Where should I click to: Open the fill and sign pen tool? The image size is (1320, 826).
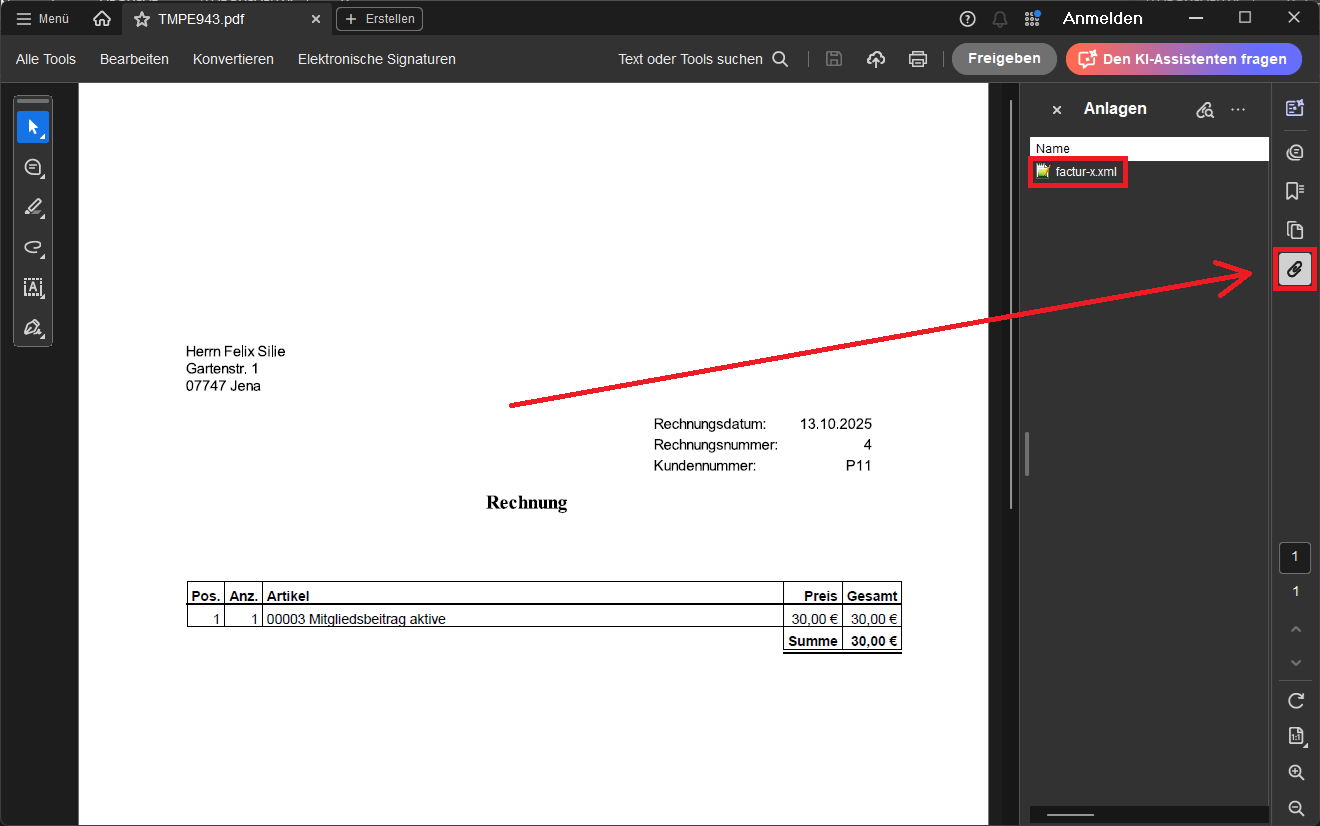pyautogui.click(x=33, y=328)
